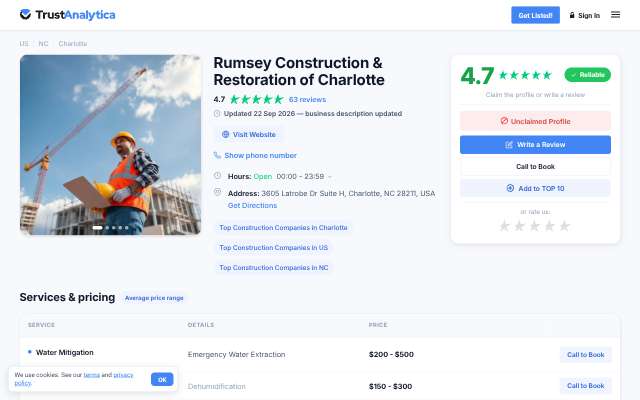Image resolution: width=640 pixels, height=400 pixels.
Task: Click 'Claim the profile or write a review' text
Action: pyautogui.click(x=535, y=95)
